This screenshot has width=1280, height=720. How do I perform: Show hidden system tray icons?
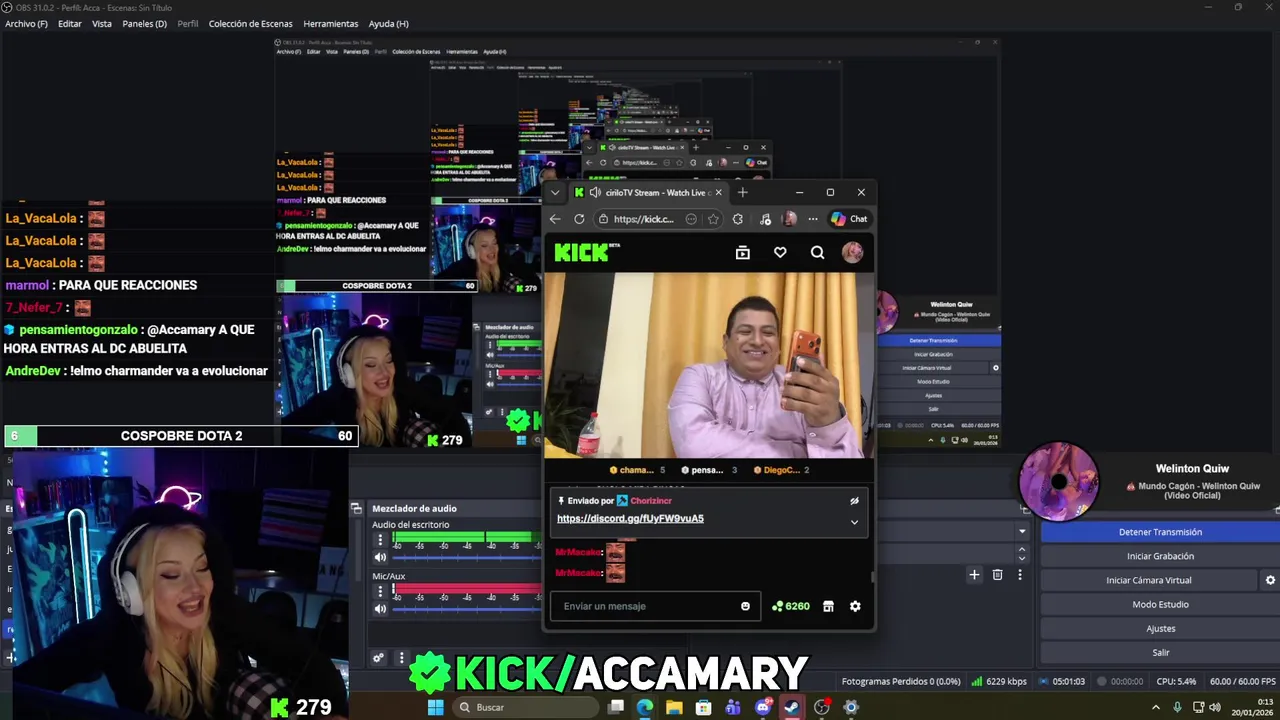point(1156,707)
